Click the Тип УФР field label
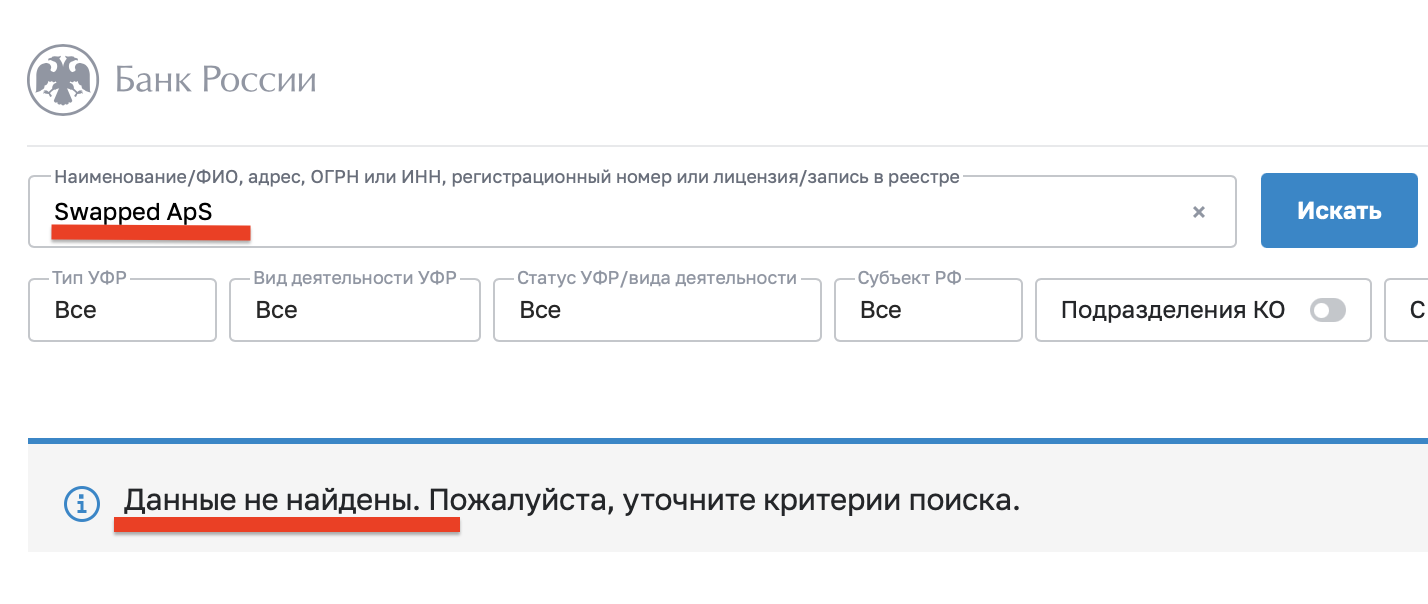This screenshot has height=604, width=1428. (90, 278)
